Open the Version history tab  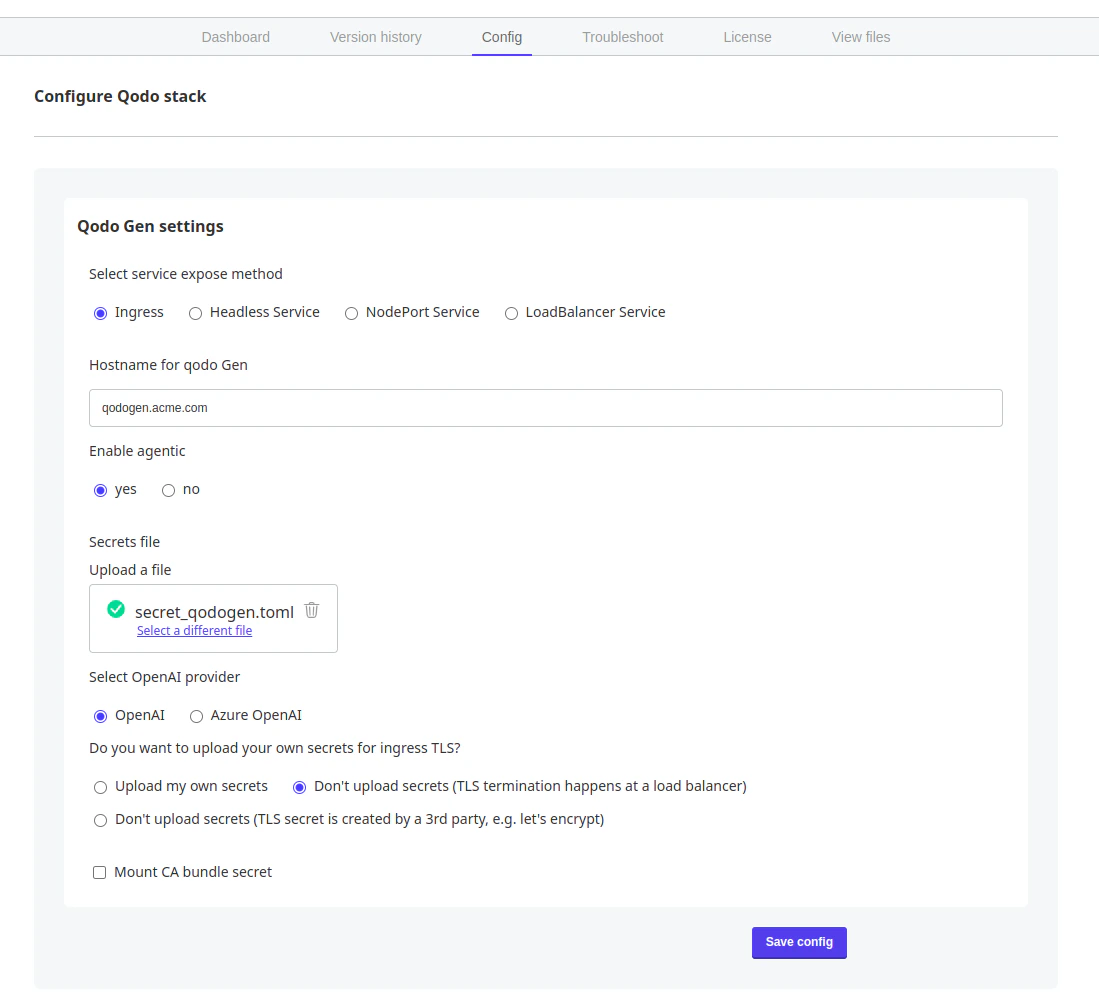[x=375, y=37]
